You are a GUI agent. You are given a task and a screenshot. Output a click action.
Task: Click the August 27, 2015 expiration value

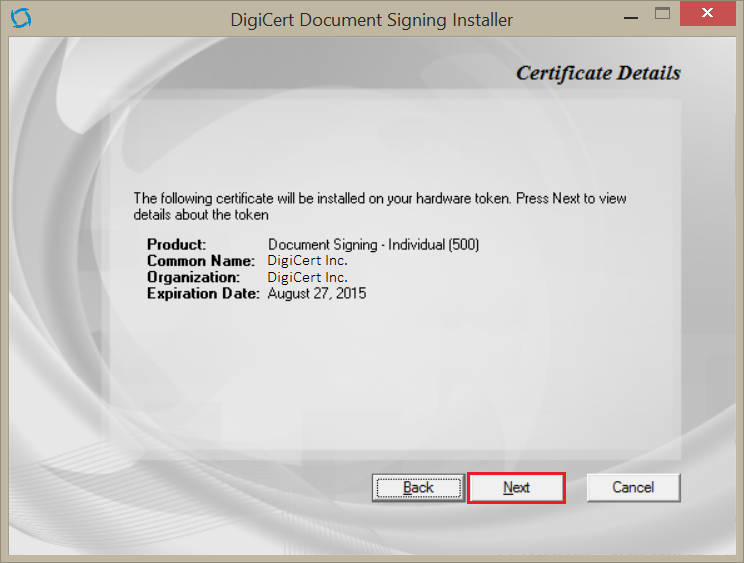tap(317, 294)
